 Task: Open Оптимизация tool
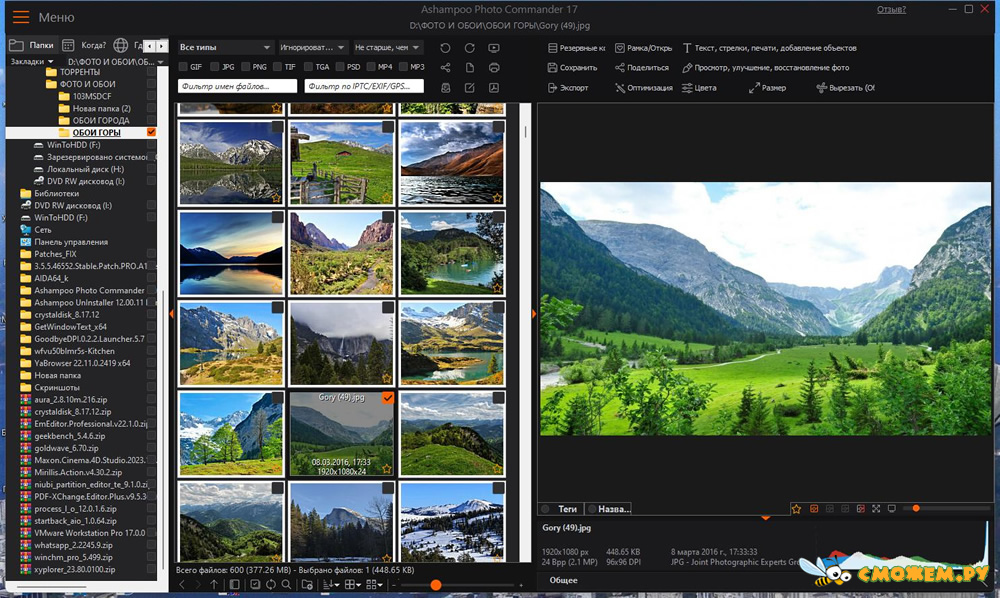pos(643,88)
